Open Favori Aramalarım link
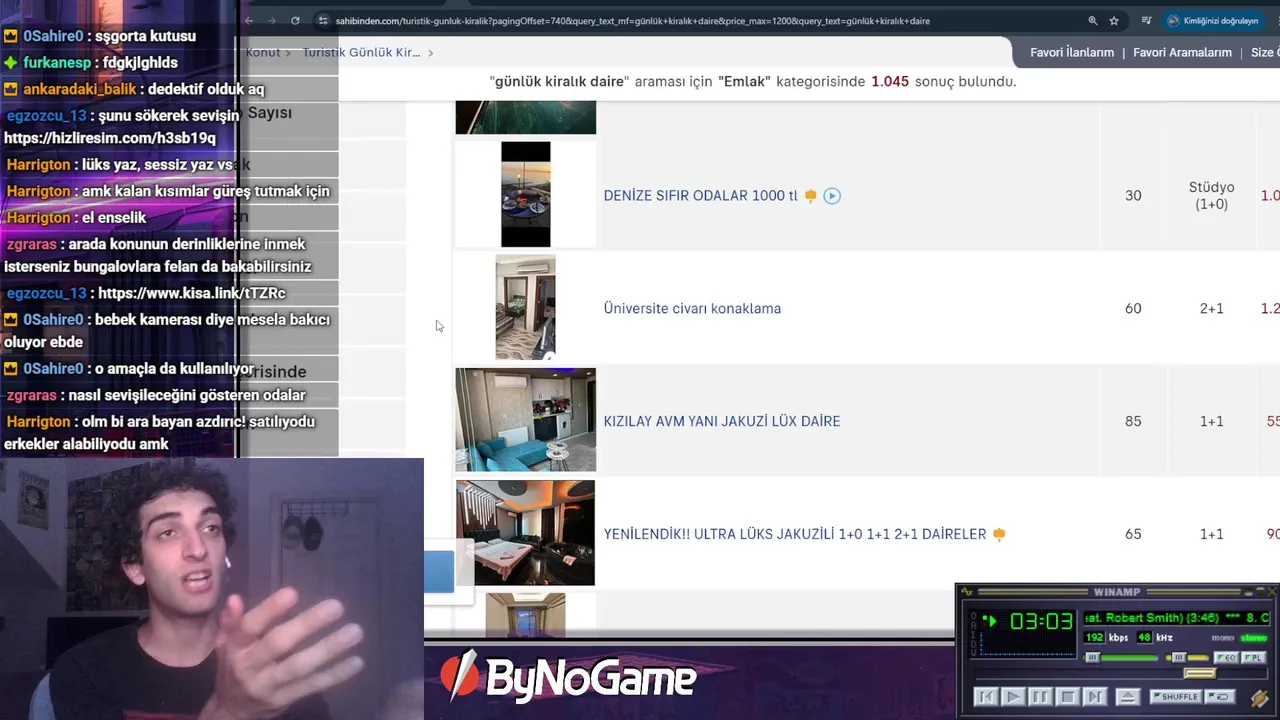This screenshot has height=720, width=1280. 1182,53
